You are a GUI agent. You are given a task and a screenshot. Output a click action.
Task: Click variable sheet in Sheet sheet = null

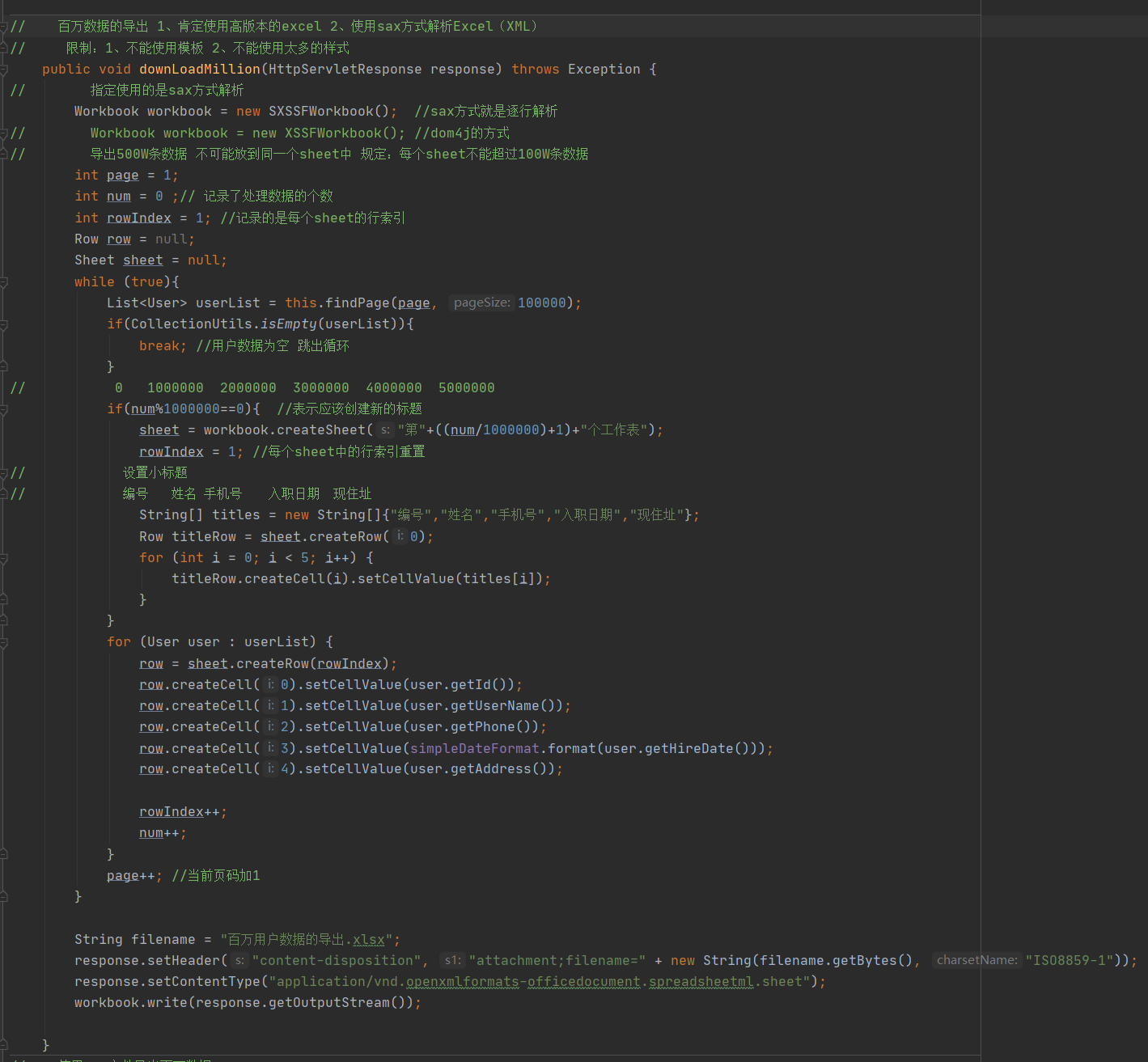point(143,260)
